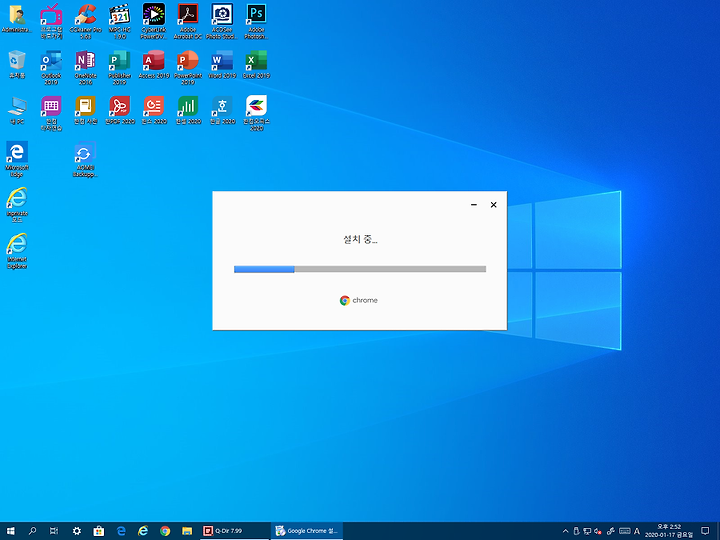
Task: Open Microsoft Store taskbar icon
Action: [x=99, y=531]
